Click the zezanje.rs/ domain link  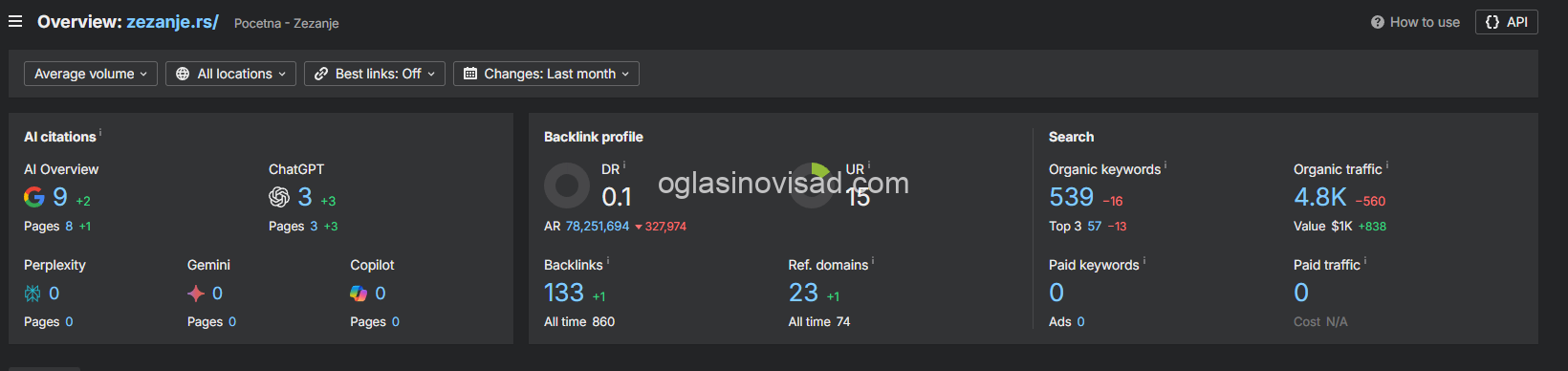[172, 21]
